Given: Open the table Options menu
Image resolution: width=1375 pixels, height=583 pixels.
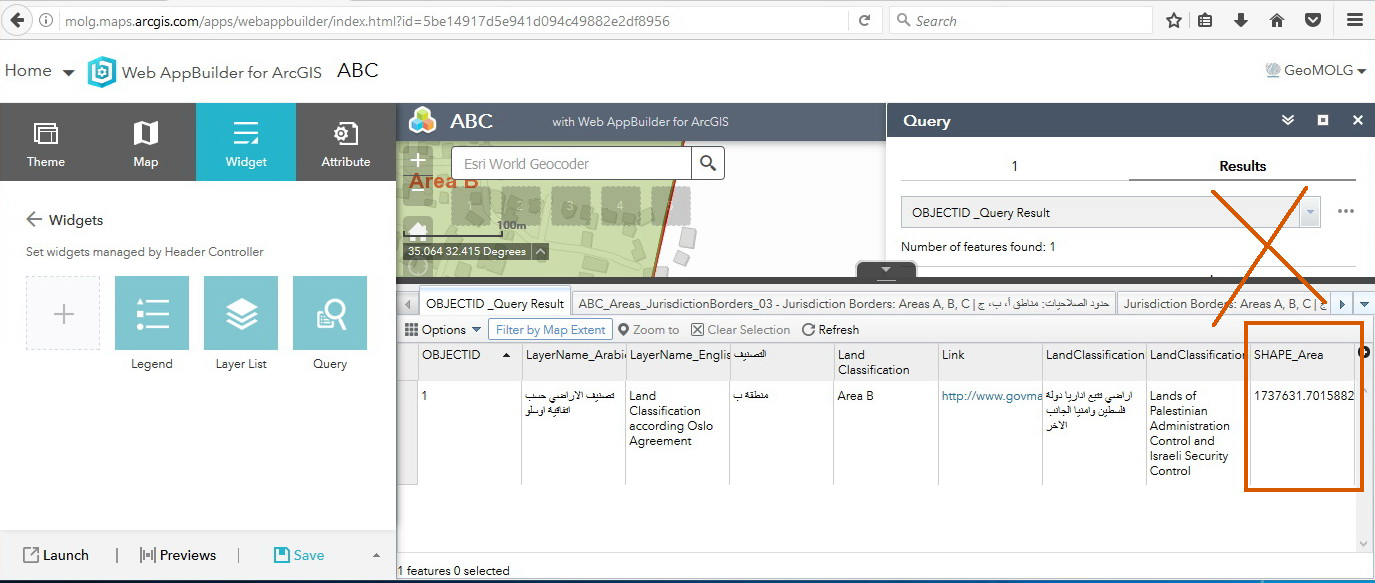Looking at the screenshot, I should pyautogui.click(x=443, y=329).
